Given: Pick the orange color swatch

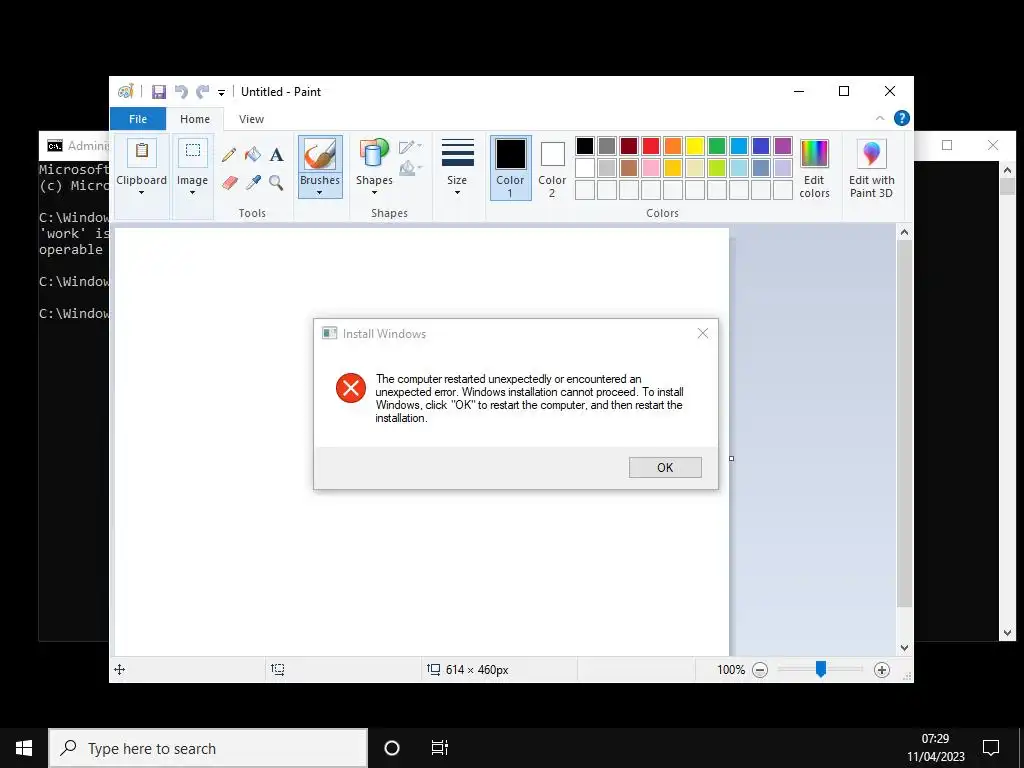Looking at the screenshot, I should pyautogui.click(x=673, y=146).
